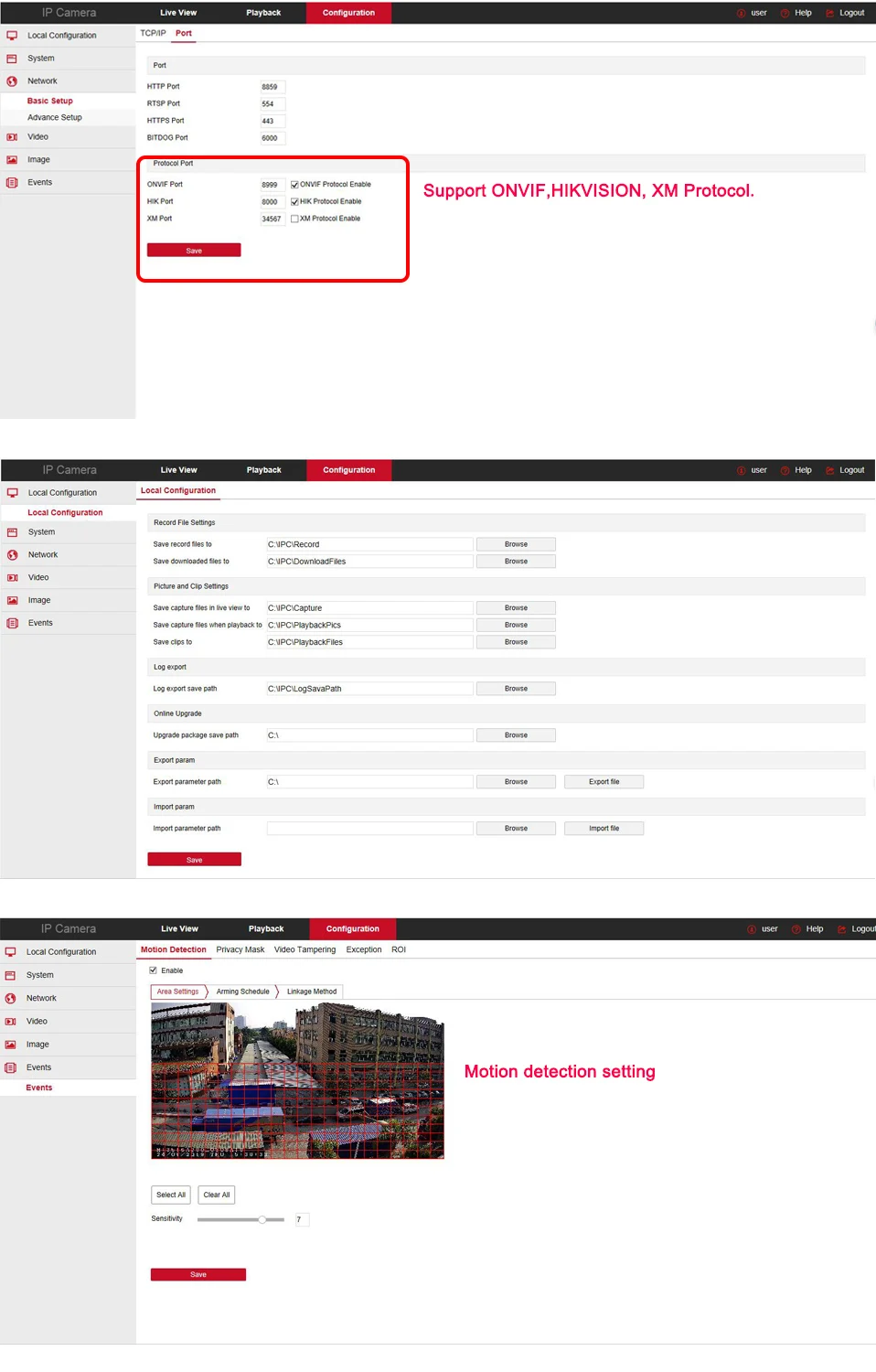Image resolution: width=876 pixels, height=1372 pixels.
Task: Click System icon in Port page sidebar
Action: click(x=12, y=59)
